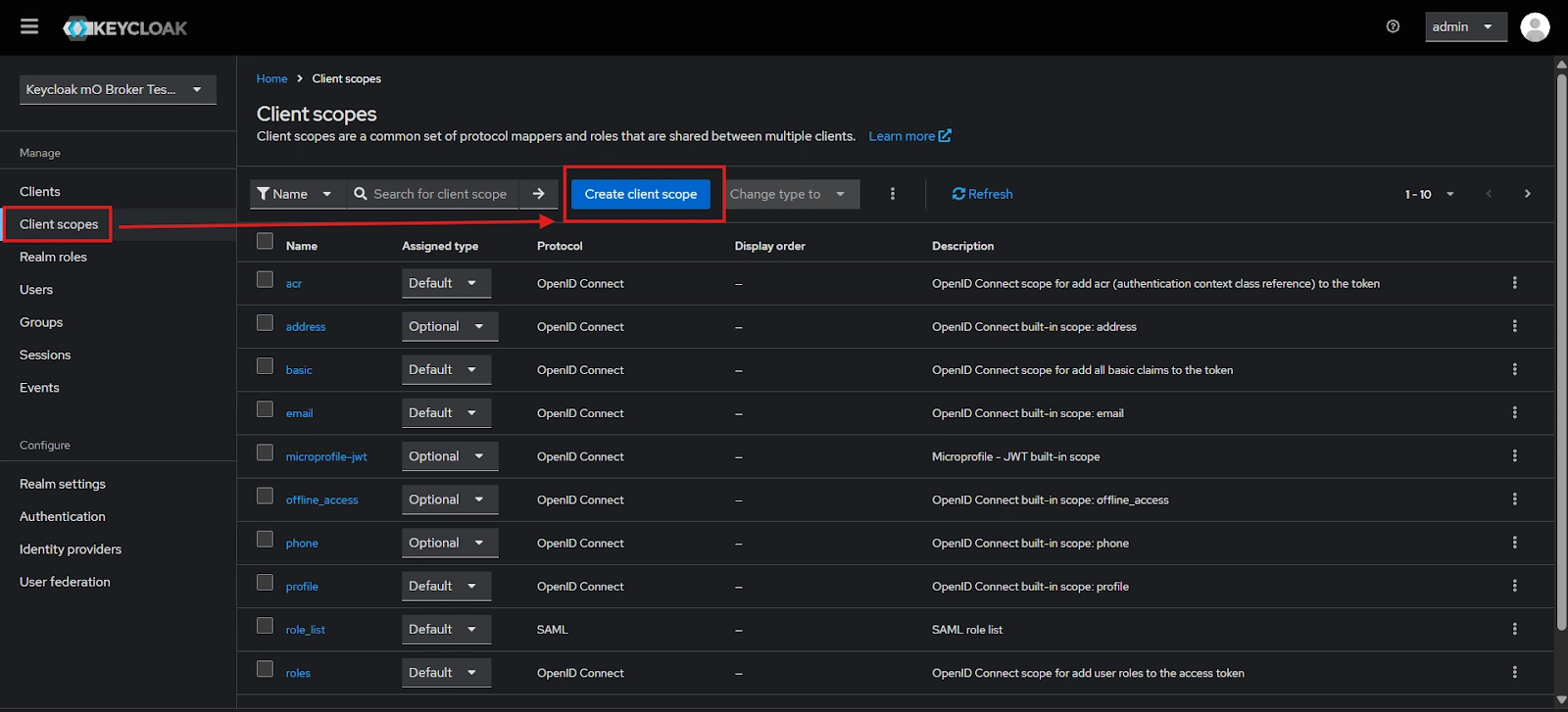Screen dimensions: 1568x712
Task: Open the microprofile-jwt scope link
Action: coord(326,456)
